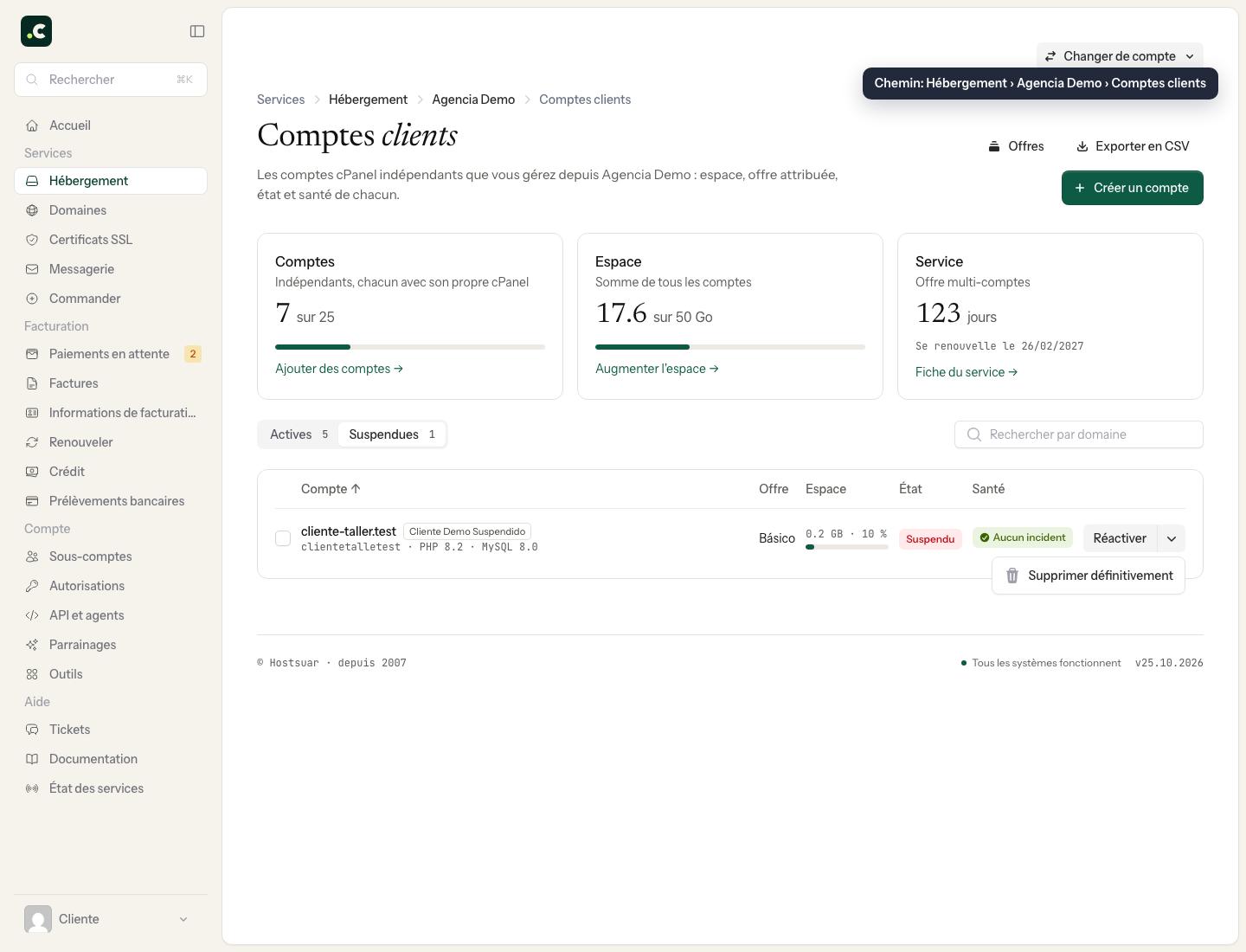Collapse the sidebar panel icon

click(x=197, y=31)
